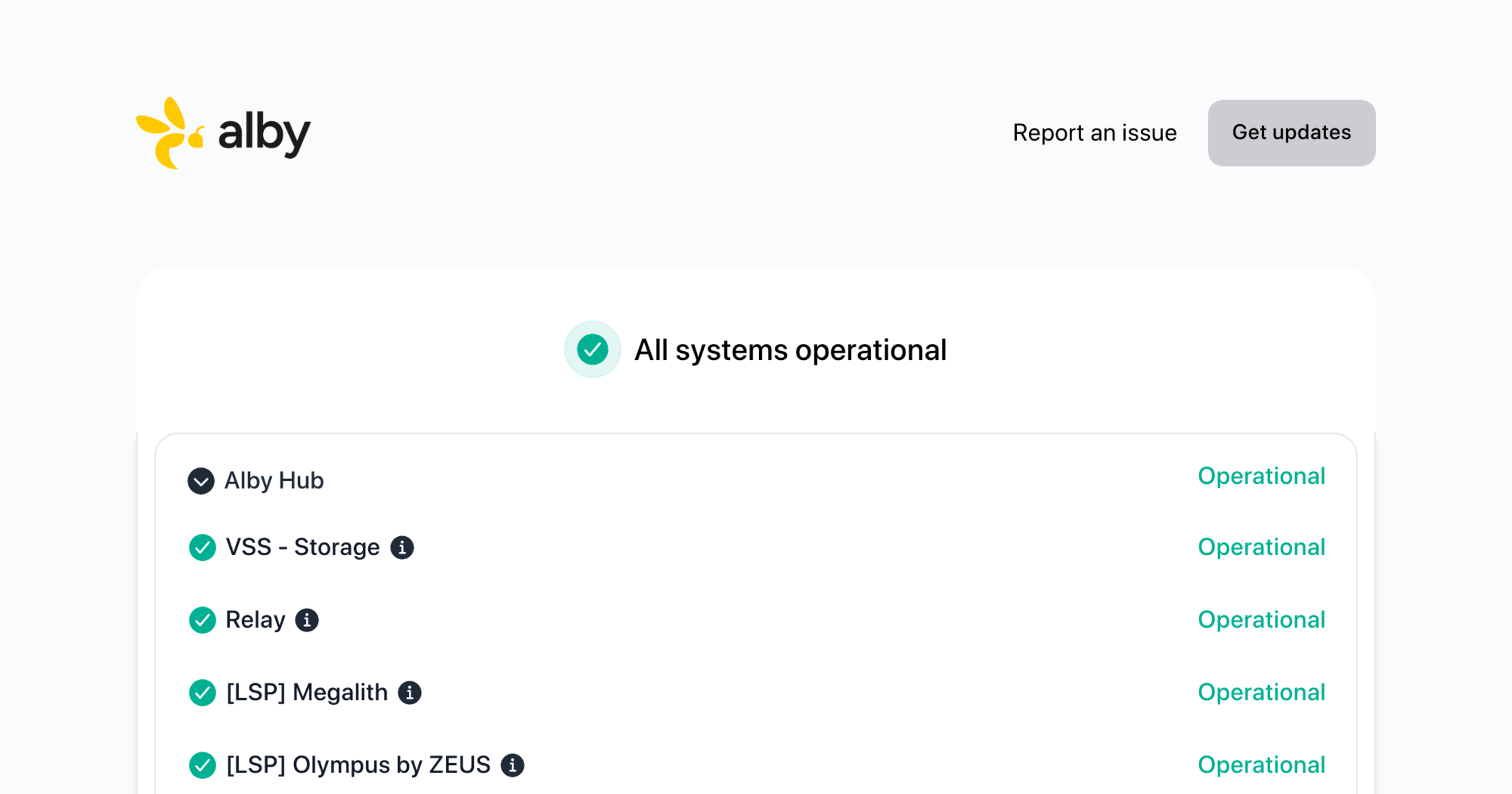Open info icon for [LSP] Megalith
Screen dimensions: 1512x794
tap(409, 693)
